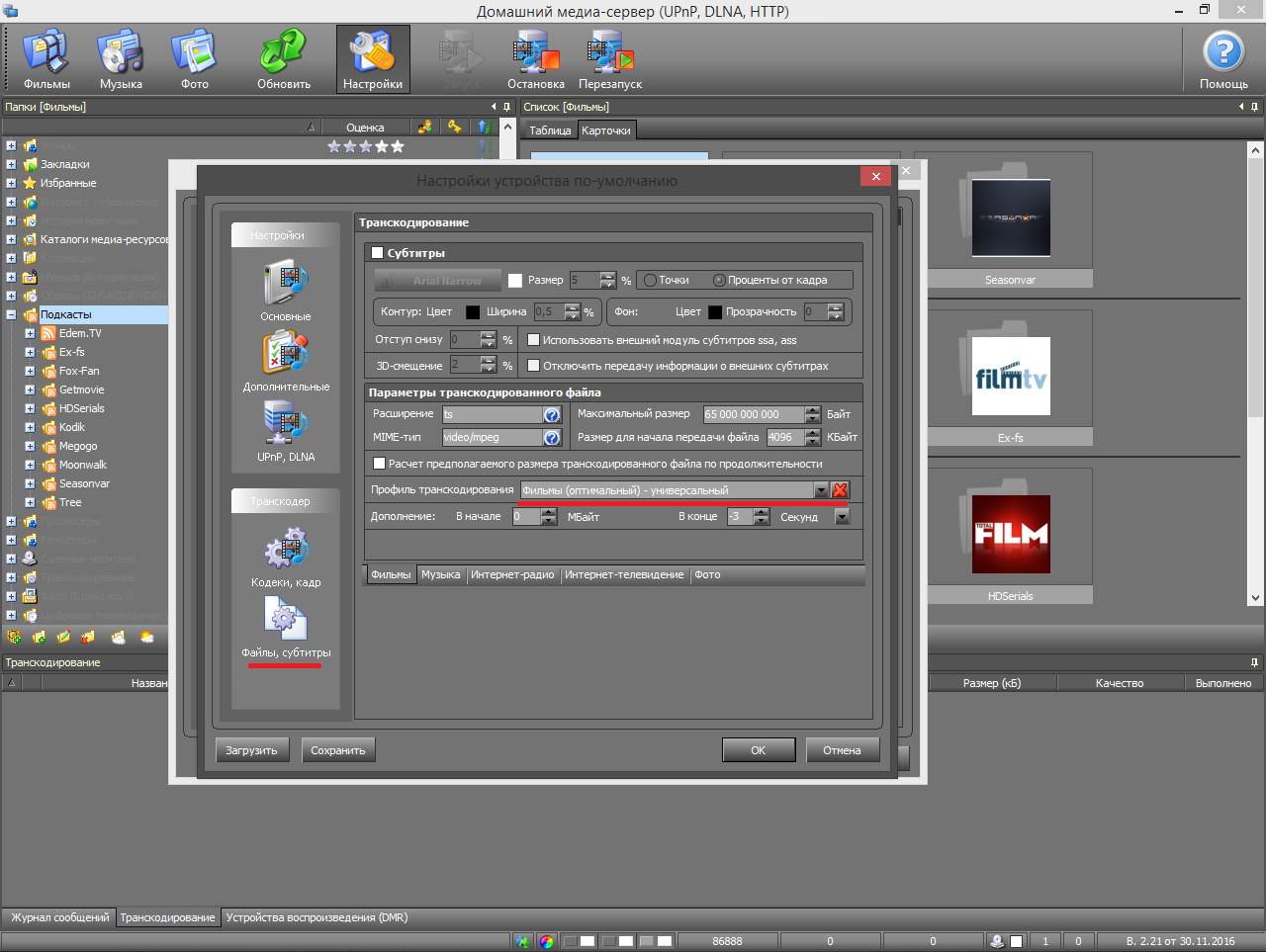The image size is (1266, 952).
Task: Check Использовать внешний модуль субтитров option
Action: [x=534, y=340]
